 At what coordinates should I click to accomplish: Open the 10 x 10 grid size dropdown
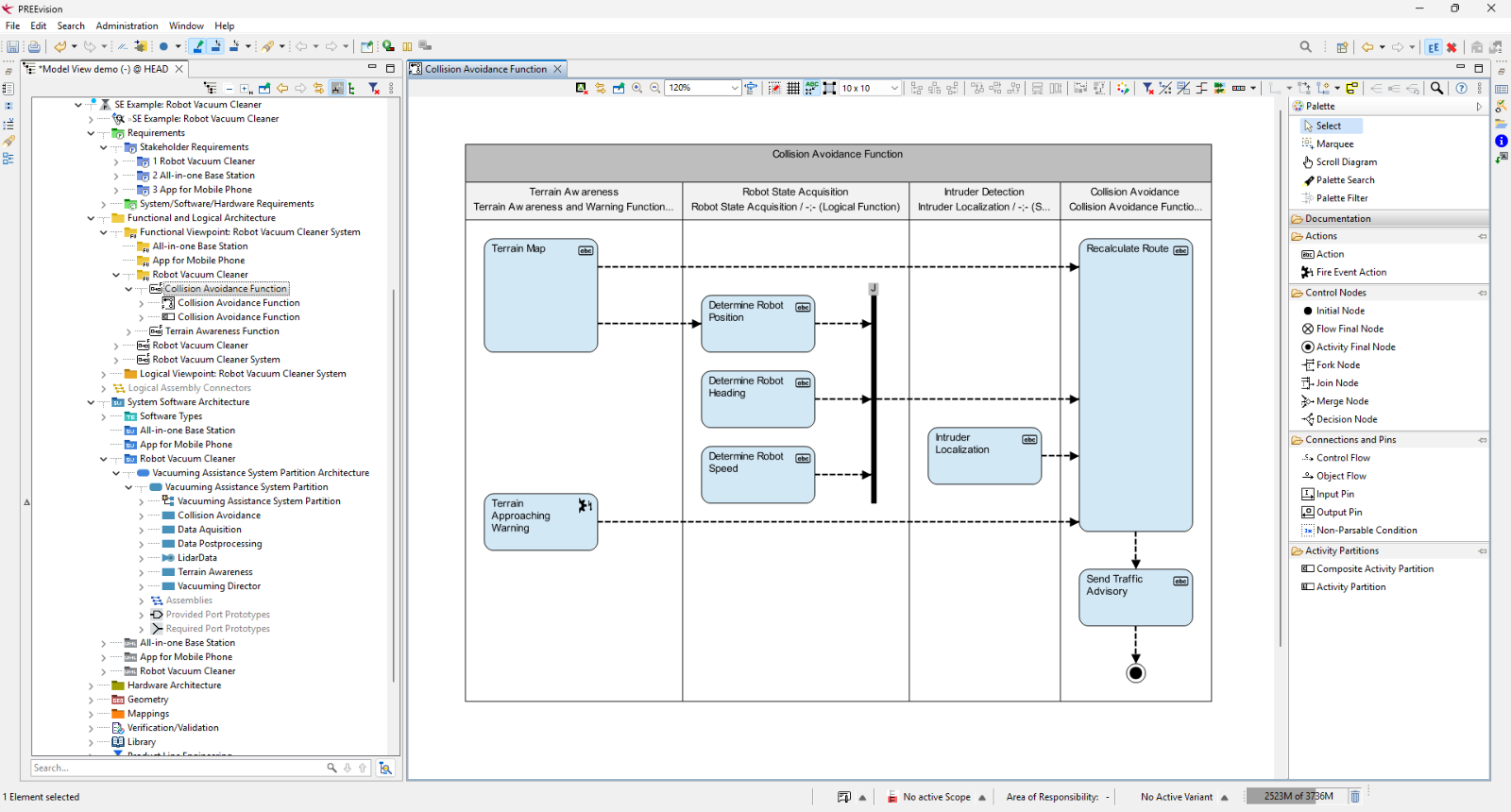(894, 88)
